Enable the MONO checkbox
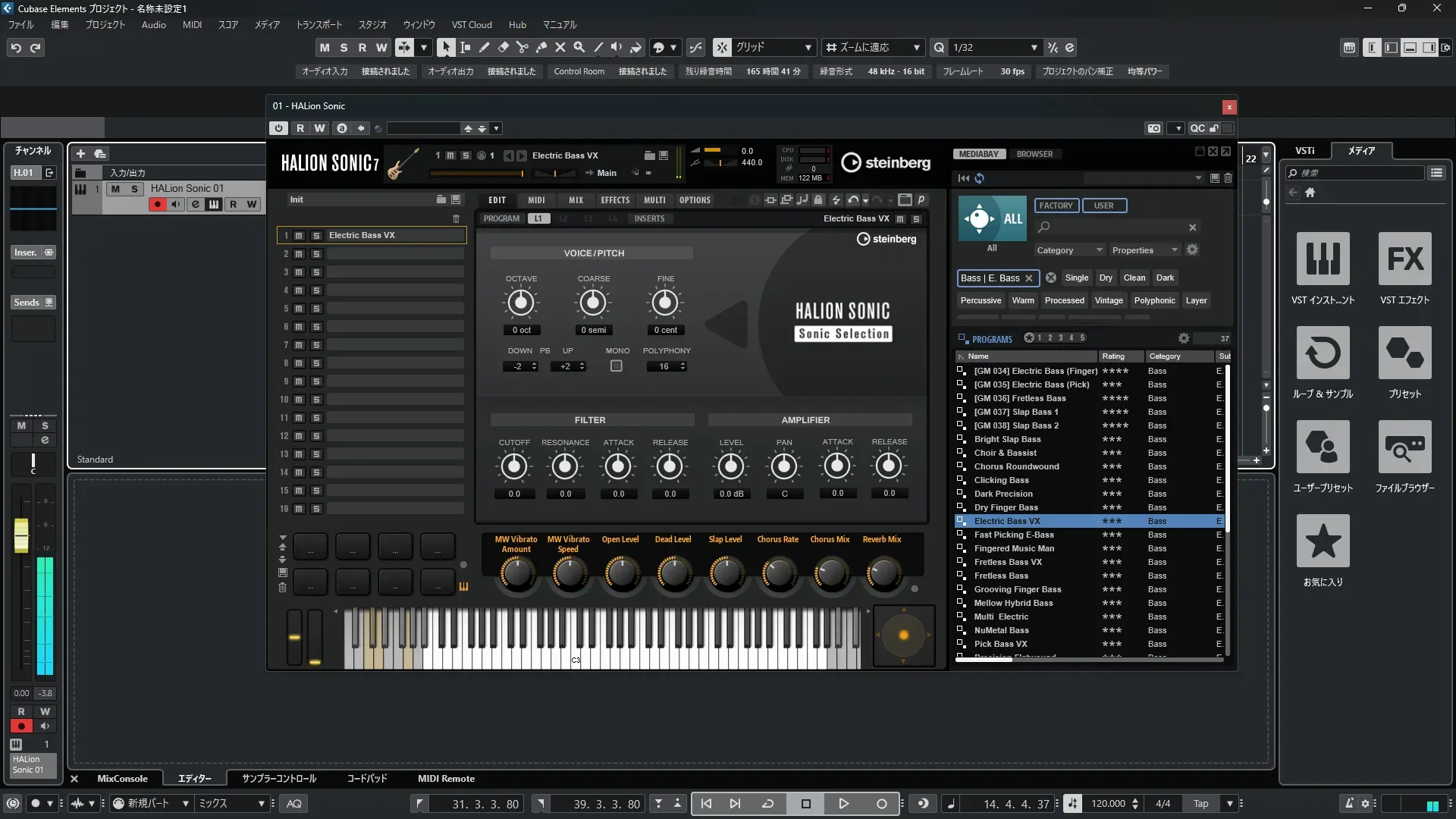The height and width of the screenshot is (819, 1456). (x=617, y=366)
